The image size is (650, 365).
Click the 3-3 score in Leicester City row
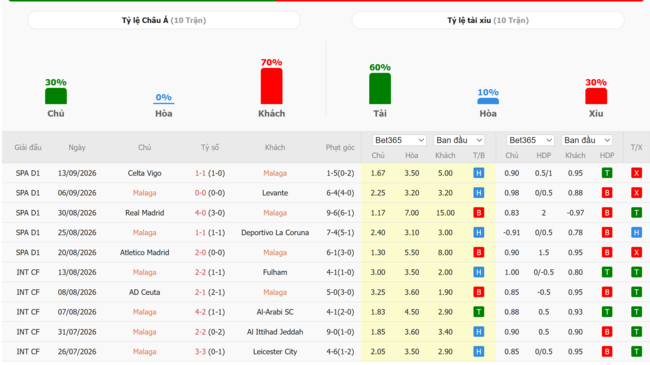click(x=200, y=352)
